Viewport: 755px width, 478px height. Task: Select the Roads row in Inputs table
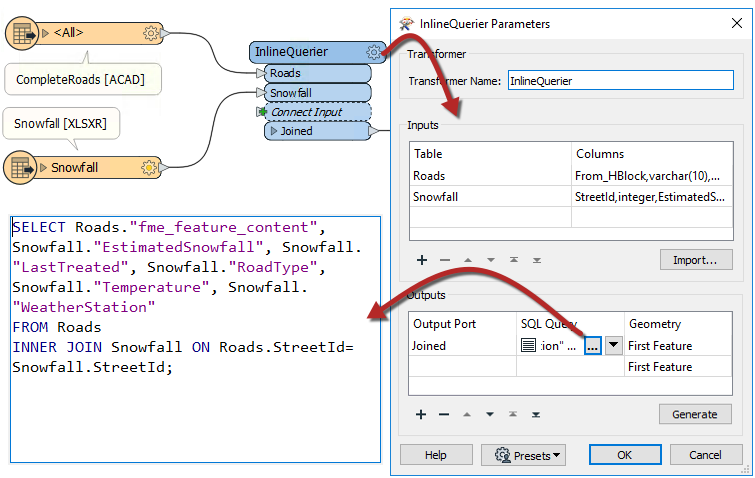[x=490, y=175]
